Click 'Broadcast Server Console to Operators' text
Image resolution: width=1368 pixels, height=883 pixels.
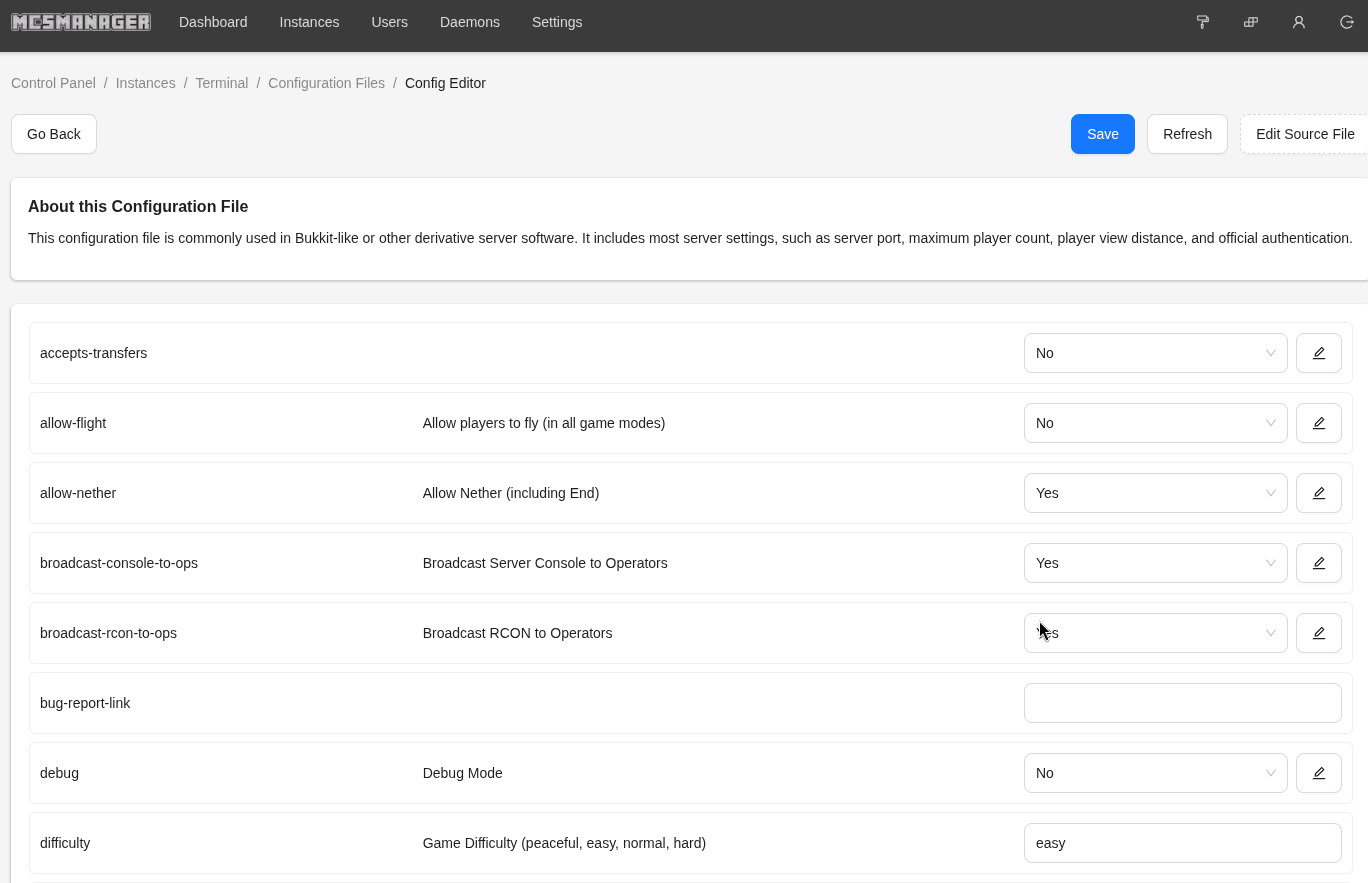point(545,563)
